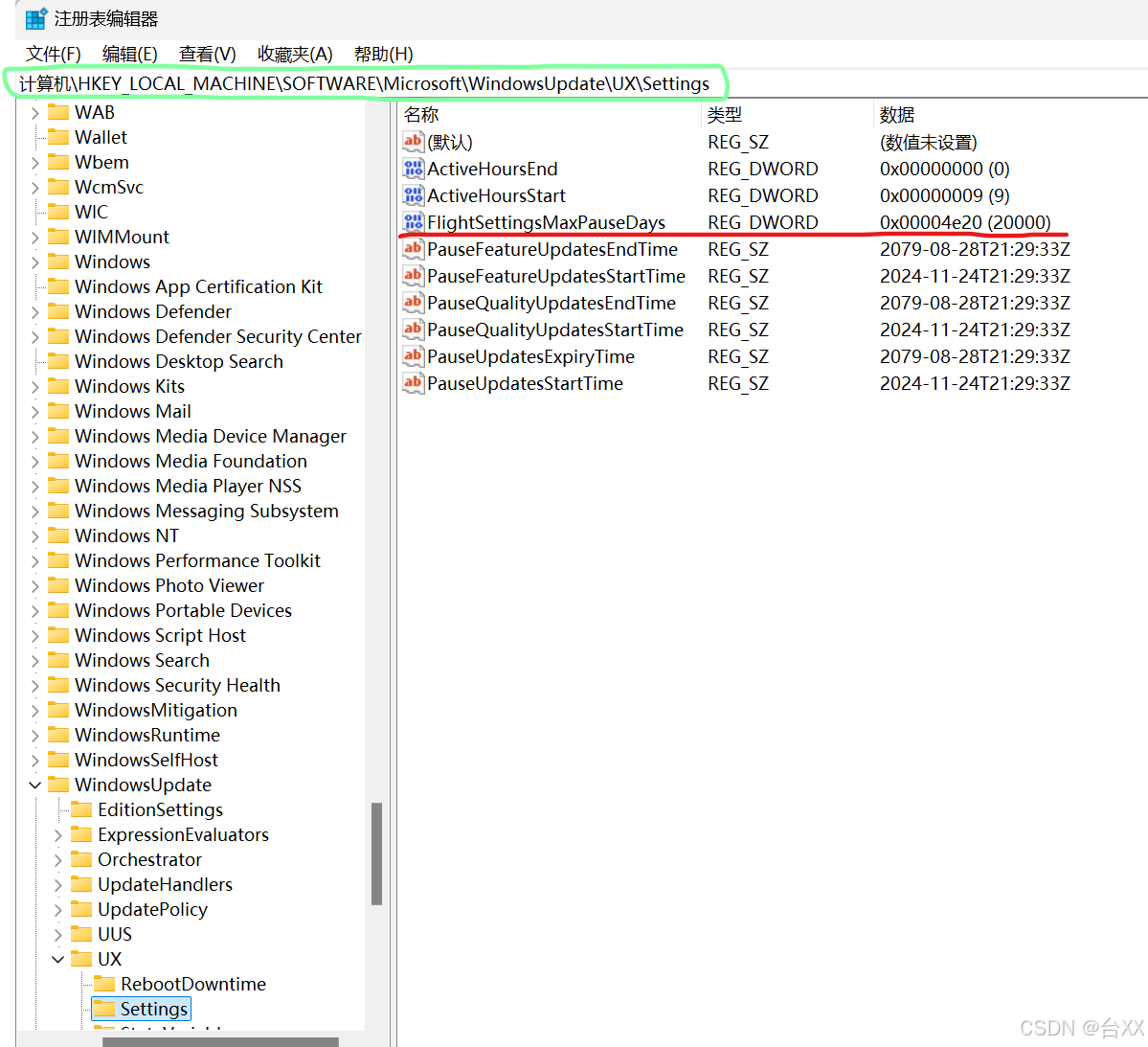Click the string icon of PauseUpdatesExpiryTime
1148x1047 pixels.
[x=413, y=356]
